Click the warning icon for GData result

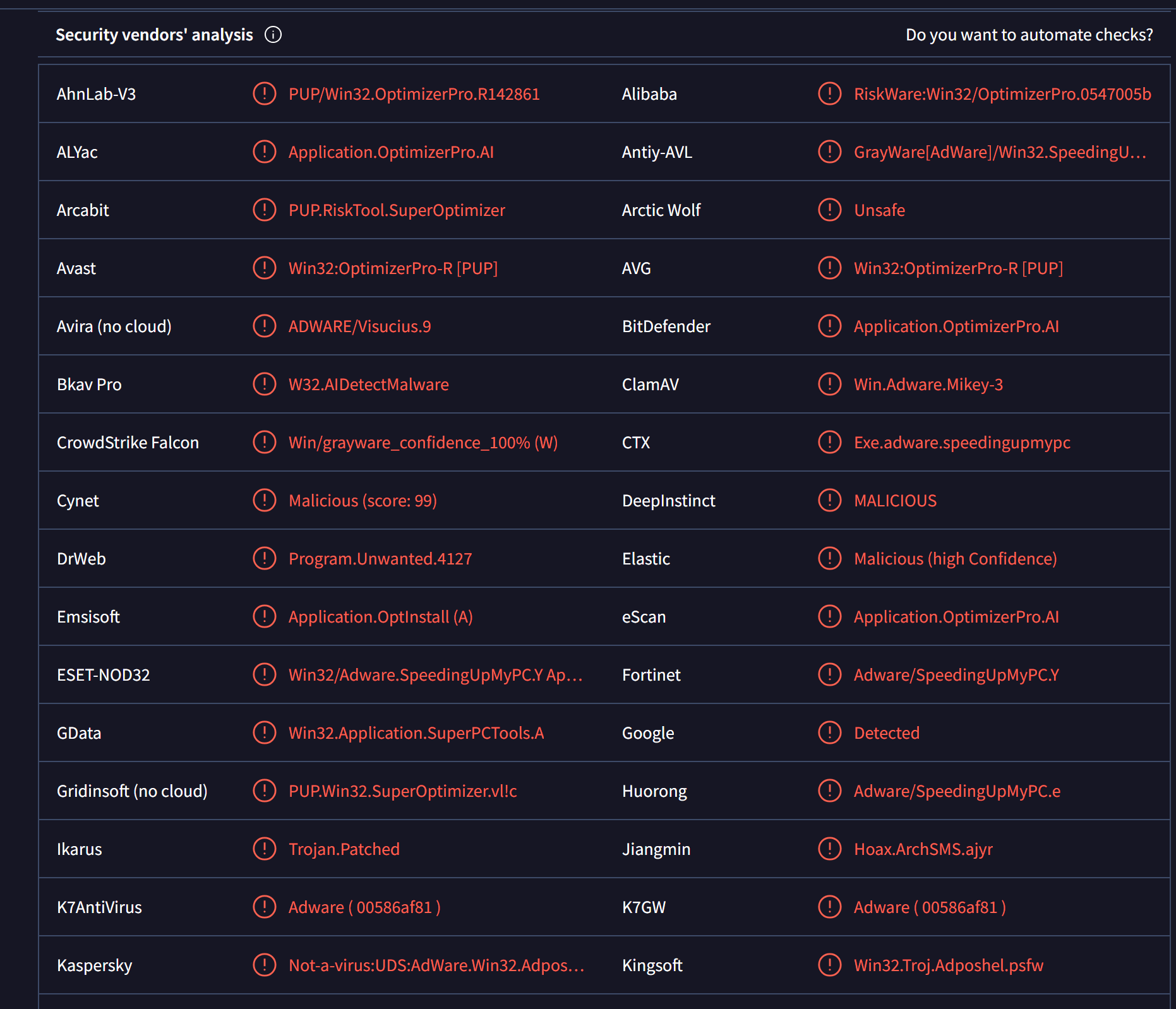pyautogui.click(x=265, y=732)
